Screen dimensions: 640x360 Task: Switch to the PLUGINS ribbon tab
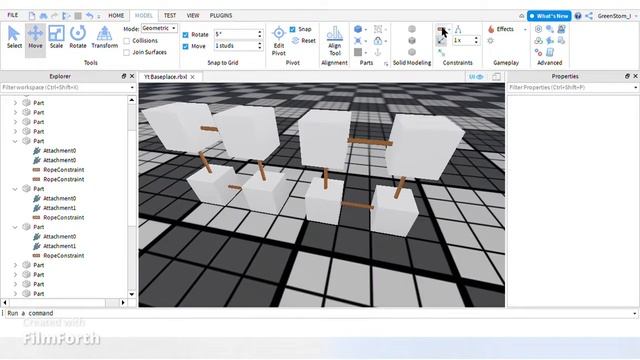[221, 16]
